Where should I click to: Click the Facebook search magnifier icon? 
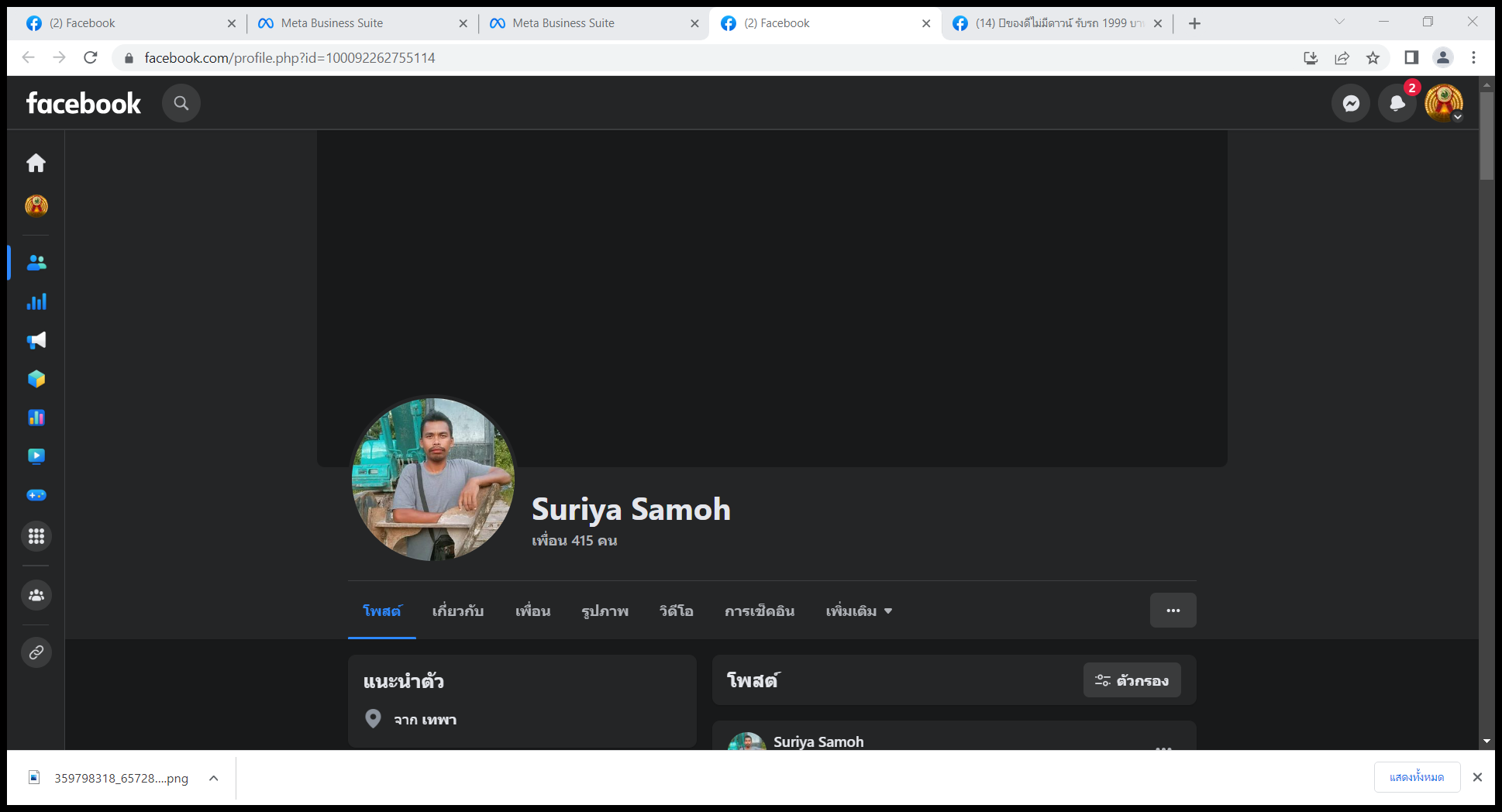[181, 103]
